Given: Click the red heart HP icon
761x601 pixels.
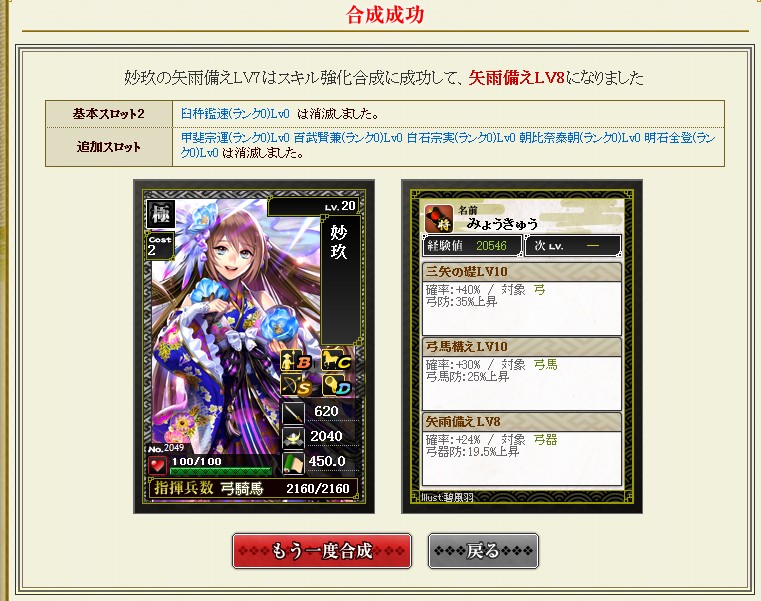Looking at the screenshot, I should pyautogui.click(x=157, y=466).
